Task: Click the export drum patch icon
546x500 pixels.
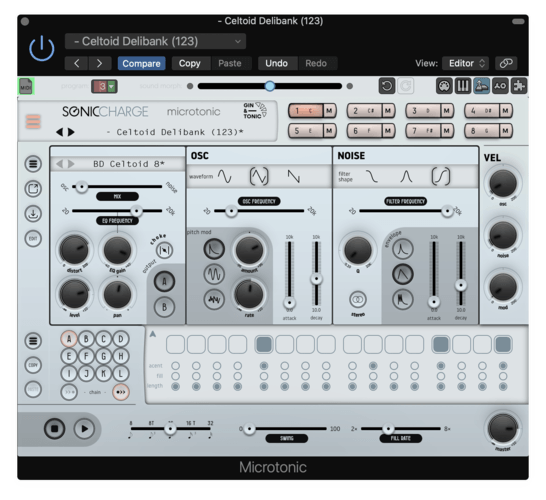Action: (x=33, y=189)
